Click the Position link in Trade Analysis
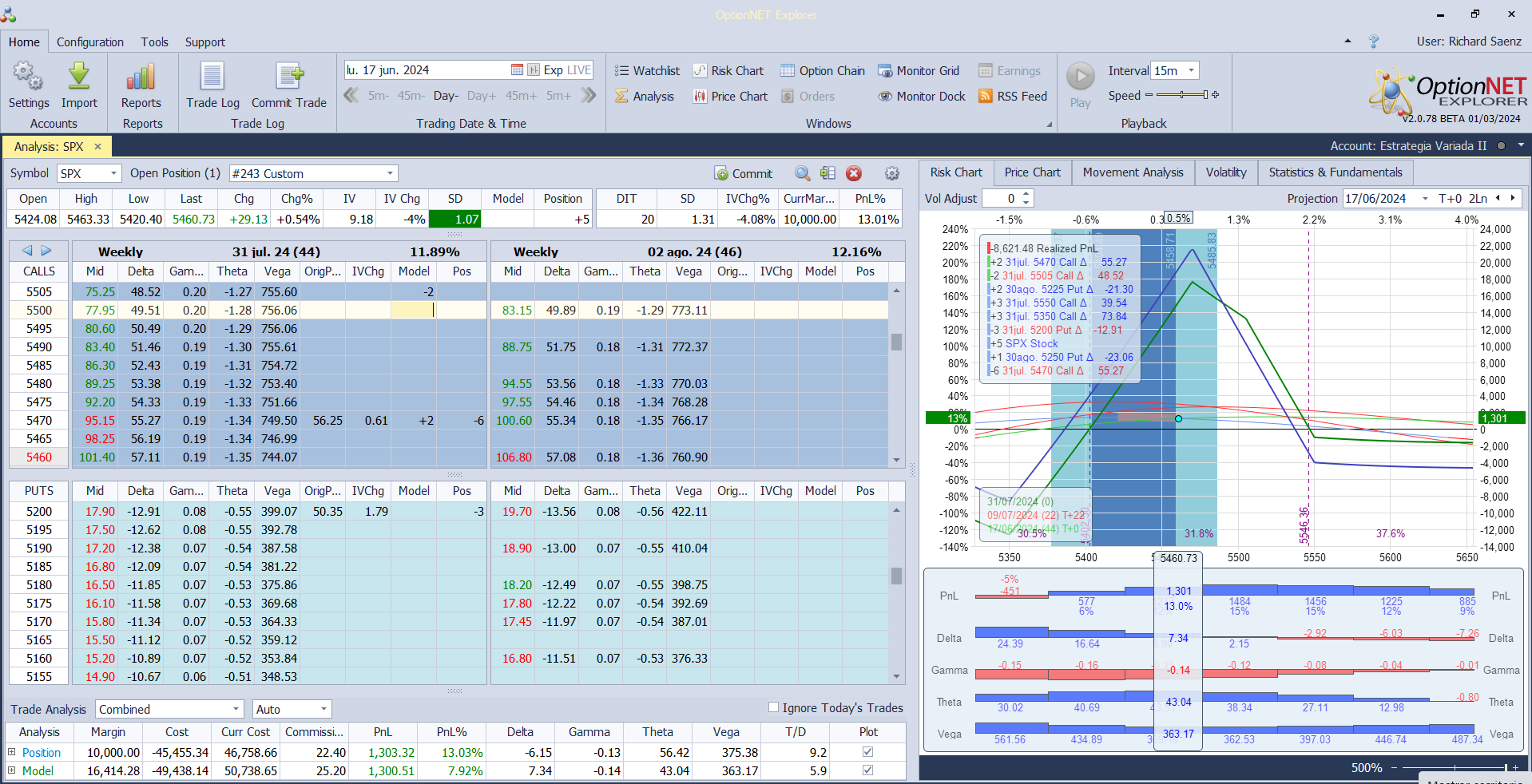 [42, 752]
